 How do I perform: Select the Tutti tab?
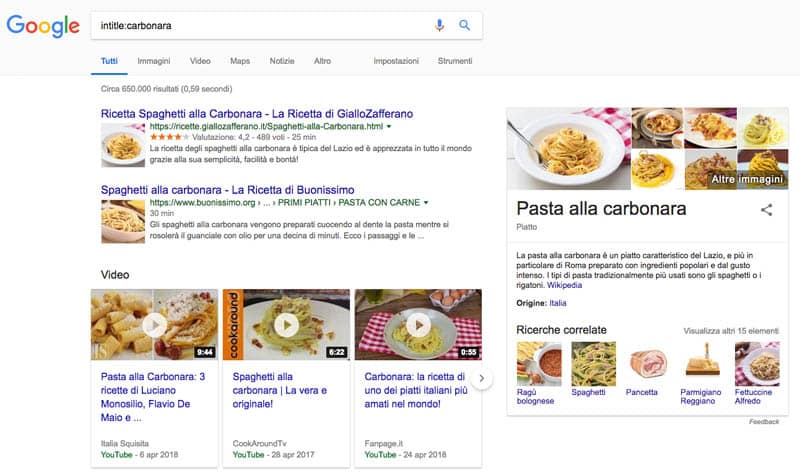point(109,61)
